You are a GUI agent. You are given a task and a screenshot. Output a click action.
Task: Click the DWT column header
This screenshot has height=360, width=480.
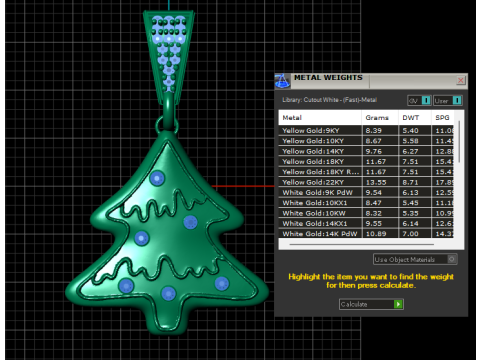click(415, 117)
